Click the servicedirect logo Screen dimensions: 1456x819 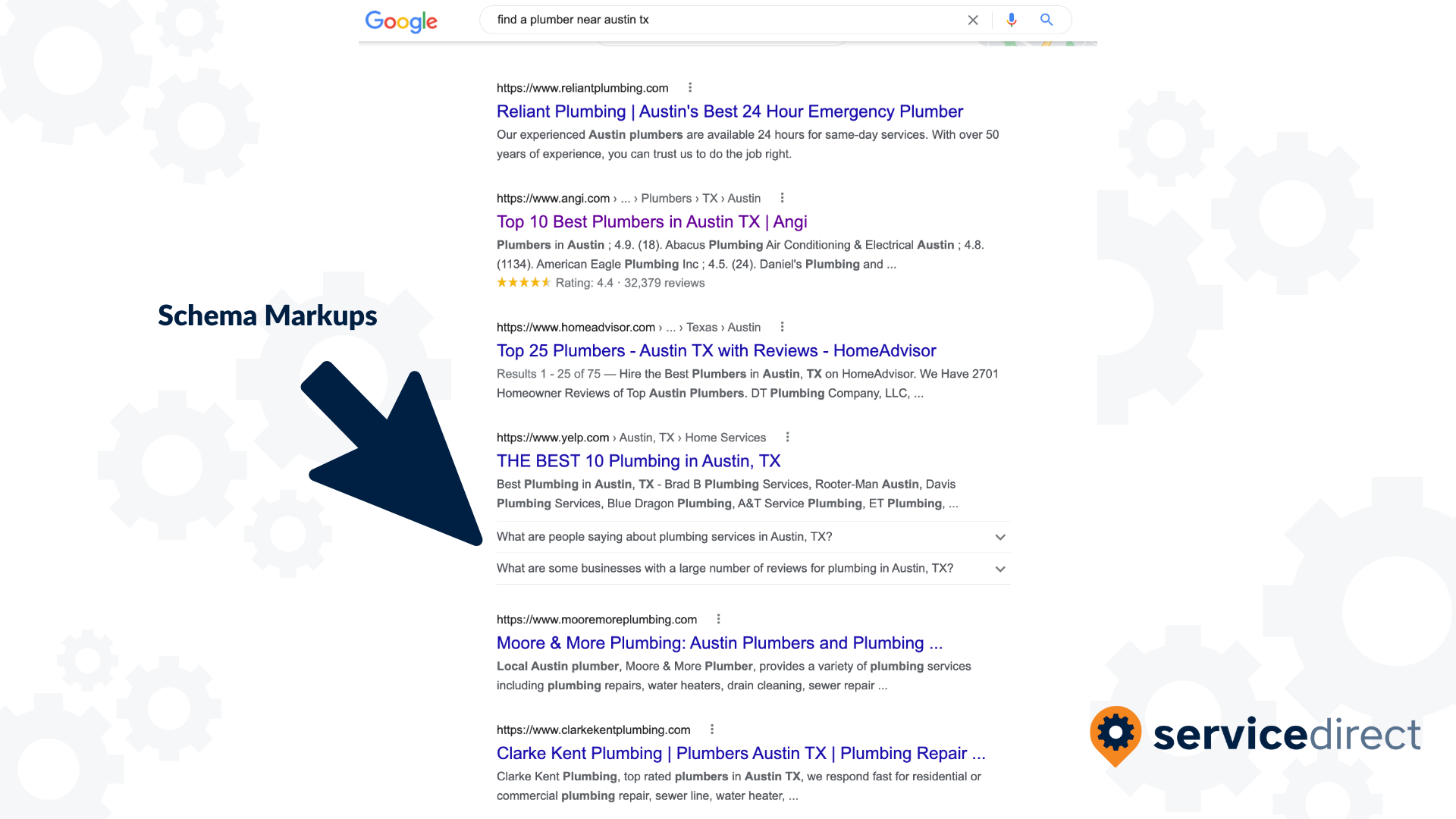point(1255,736)
